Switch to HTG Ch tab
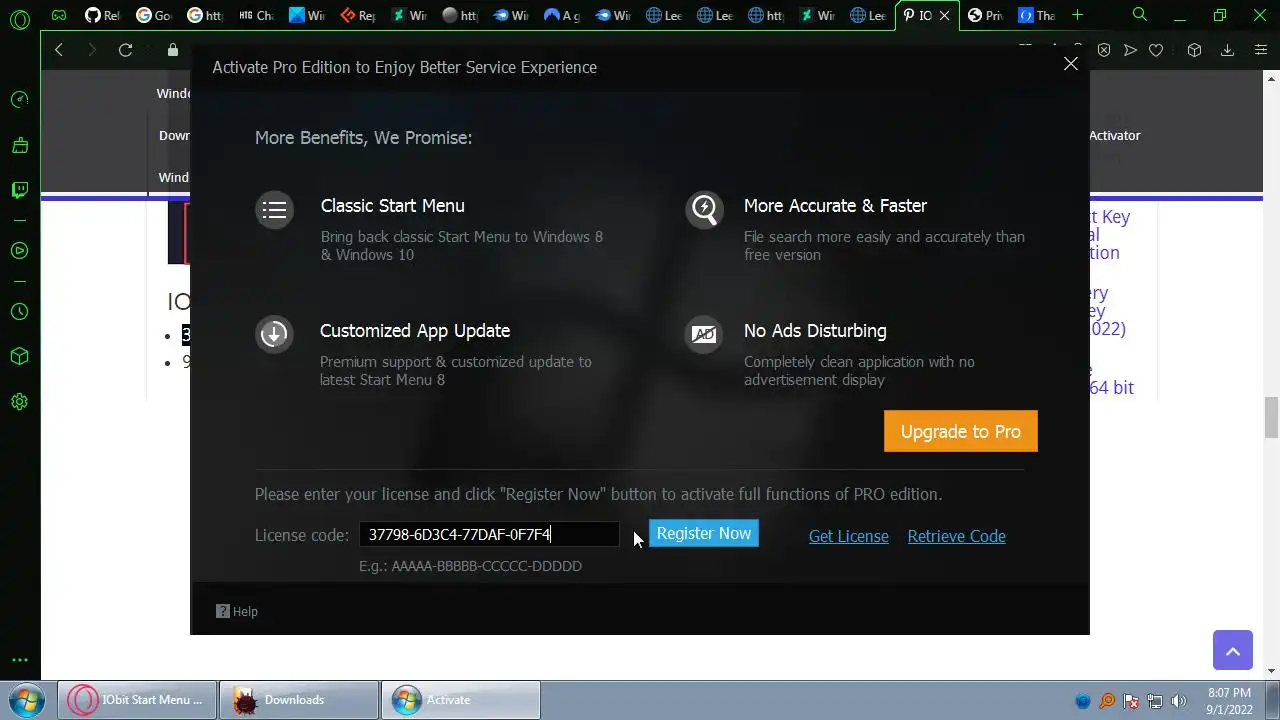This screenshot has height=720, width=1280. [256, 15]
